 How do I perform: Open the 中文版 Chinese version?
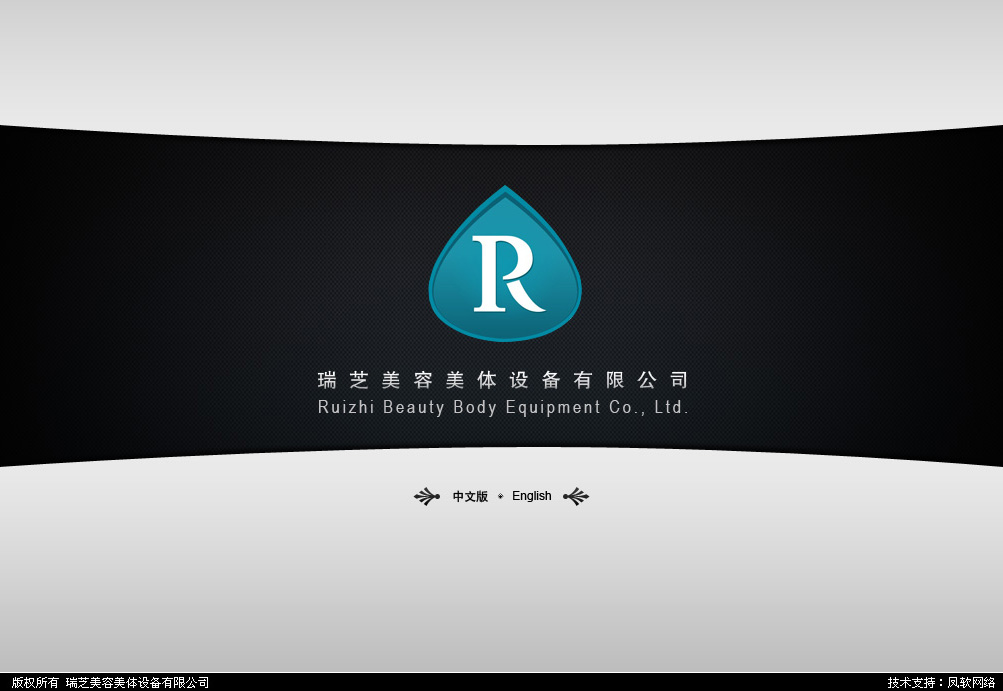pyautogui.click(x=470, y=496)
